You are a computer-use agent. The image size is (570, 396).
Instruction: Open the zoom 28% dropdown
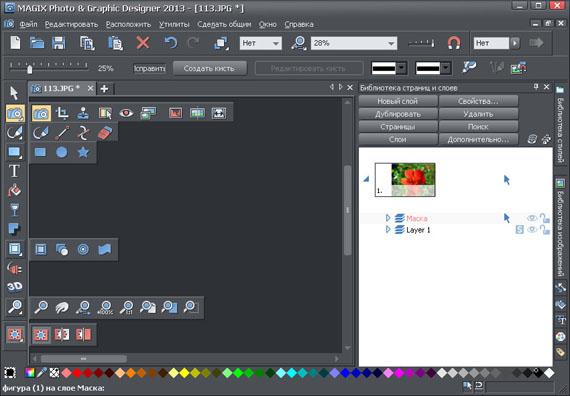click(x=391, y=43)
